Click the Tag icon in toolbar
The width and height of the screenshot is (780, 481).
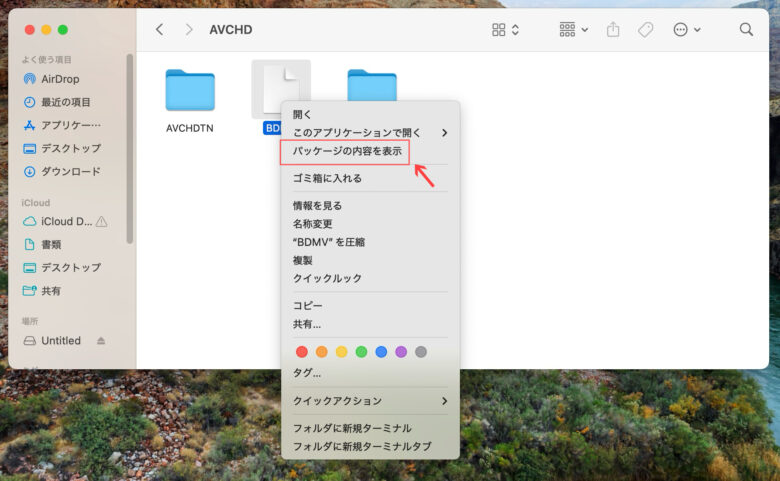point(645,30)
